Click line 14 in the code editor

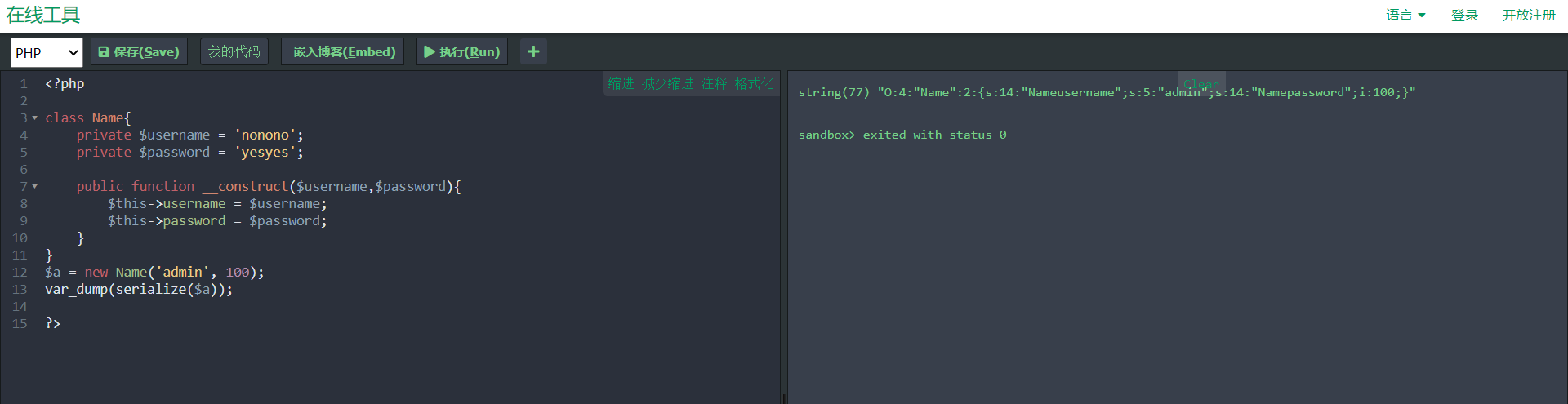point(408,307)
